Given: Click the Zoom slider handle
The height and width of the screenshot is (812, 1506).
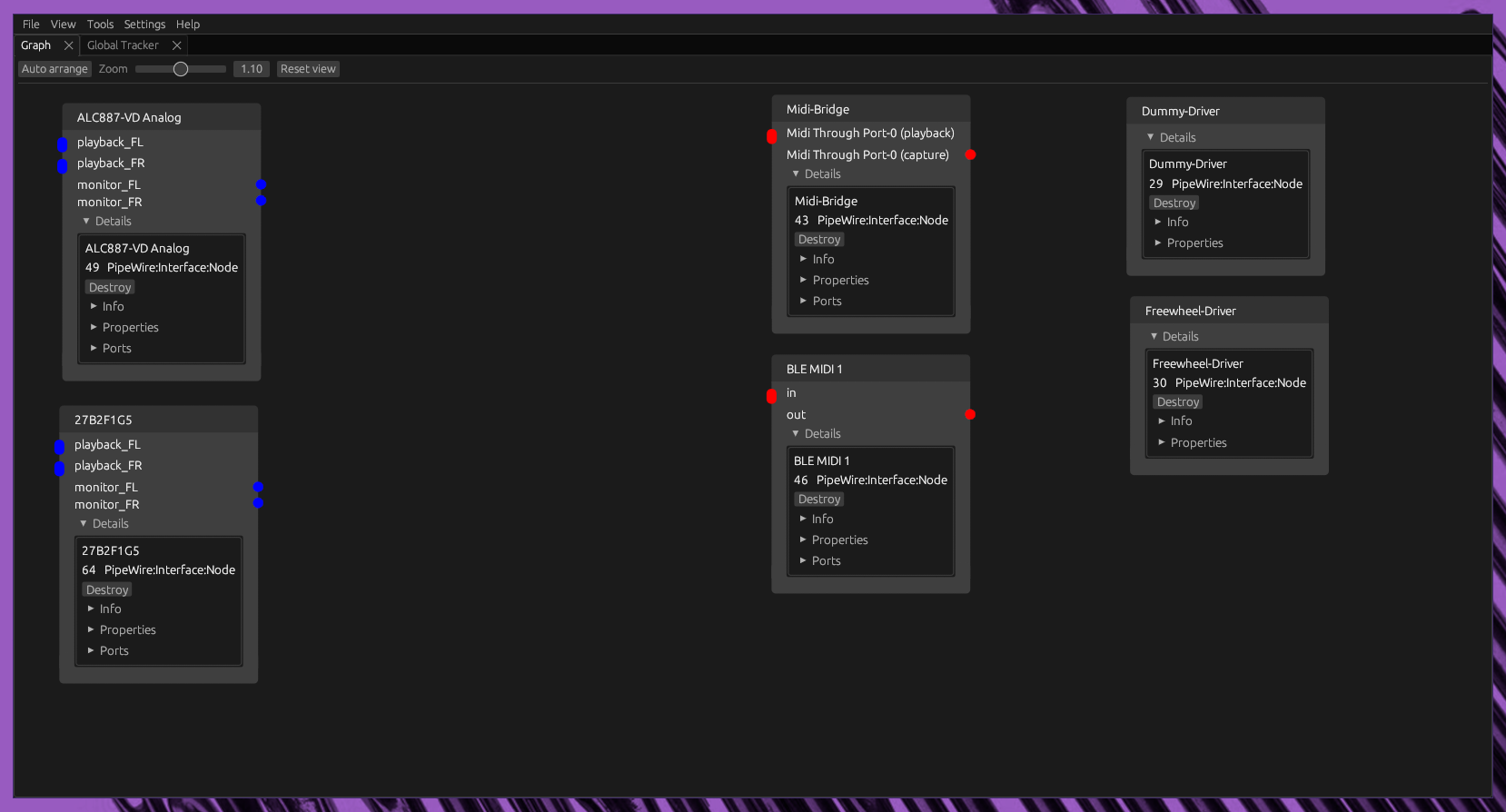Looking at the screenshot, I should coord(181,69).
